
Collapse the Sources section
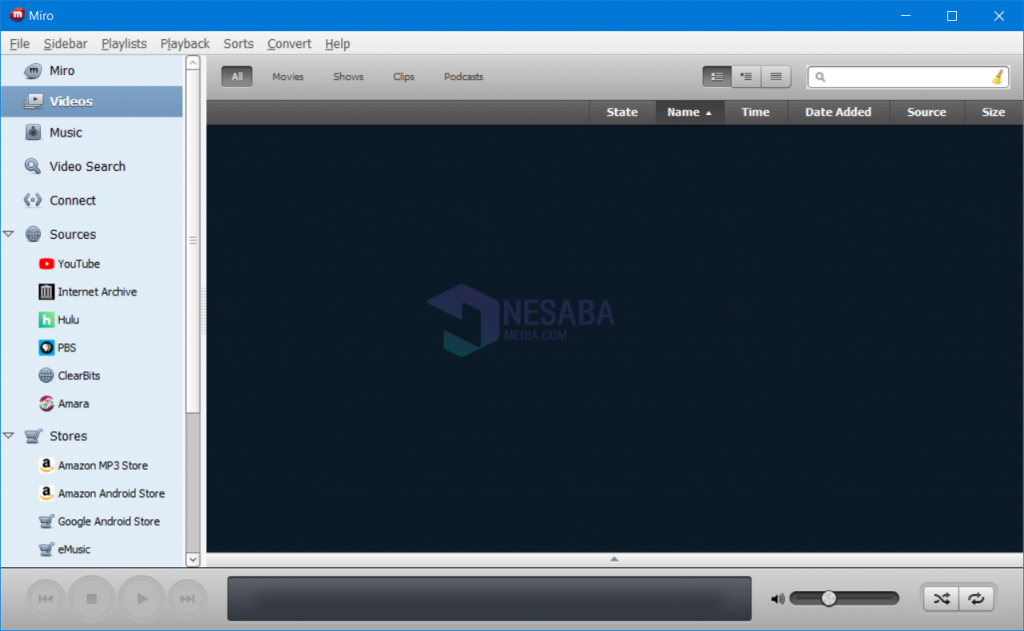(9, 234)
